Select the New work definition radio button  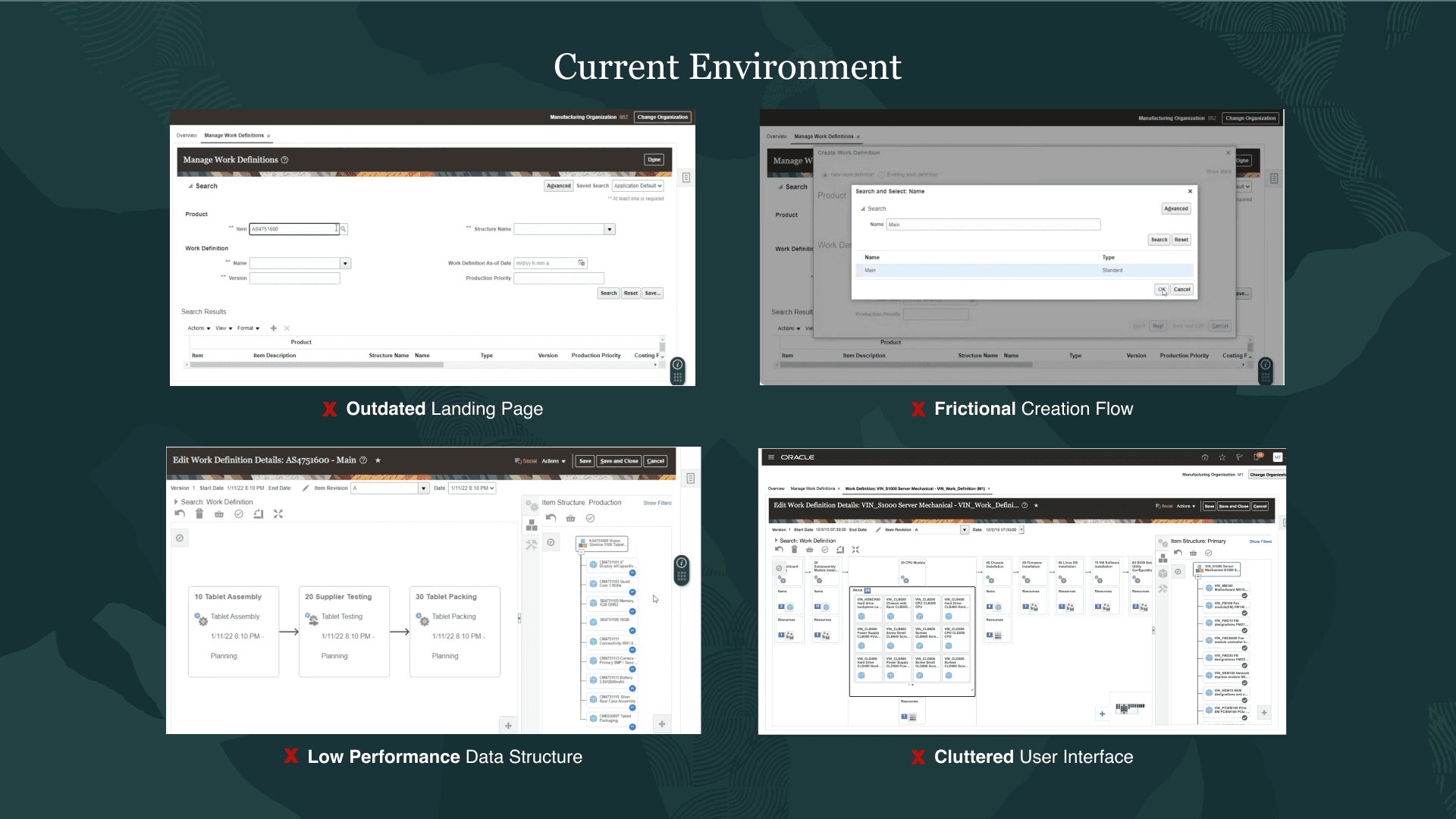(826, 174)
